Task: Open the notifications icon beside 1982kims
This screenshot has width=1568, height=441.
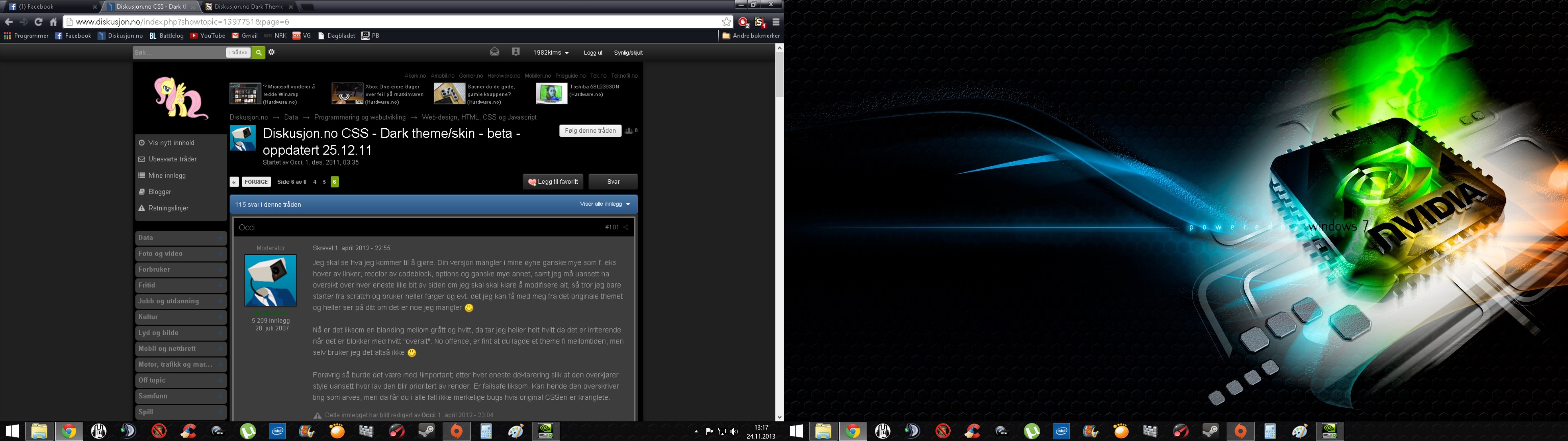Action: click(x=516, y=52)
